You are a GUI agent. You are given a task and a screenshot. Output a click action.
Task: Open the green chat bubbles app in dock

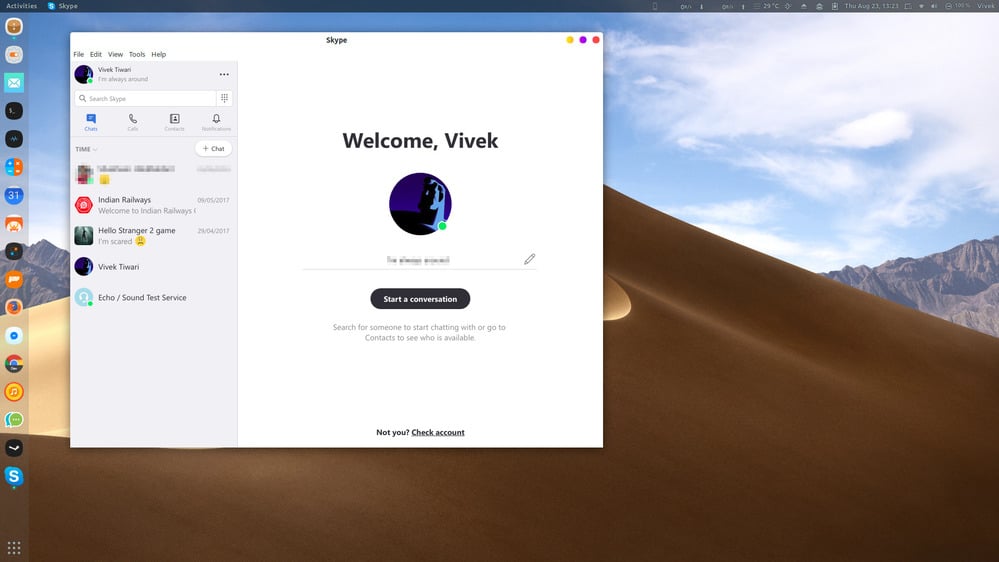14,420
